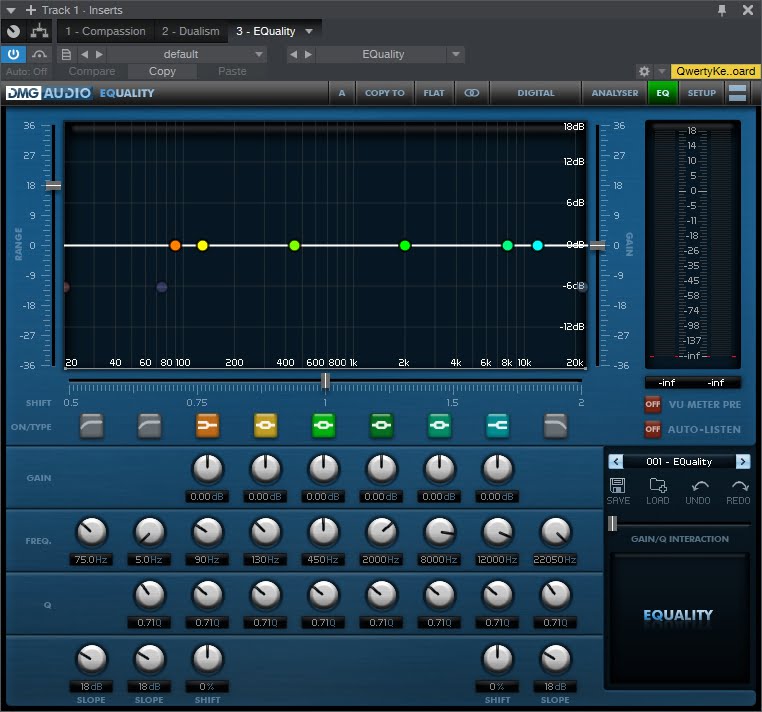The height and width of the screenshot is (712, 762).
Task: Toggle the first high-pass band type button
Action: click(91, 426)
